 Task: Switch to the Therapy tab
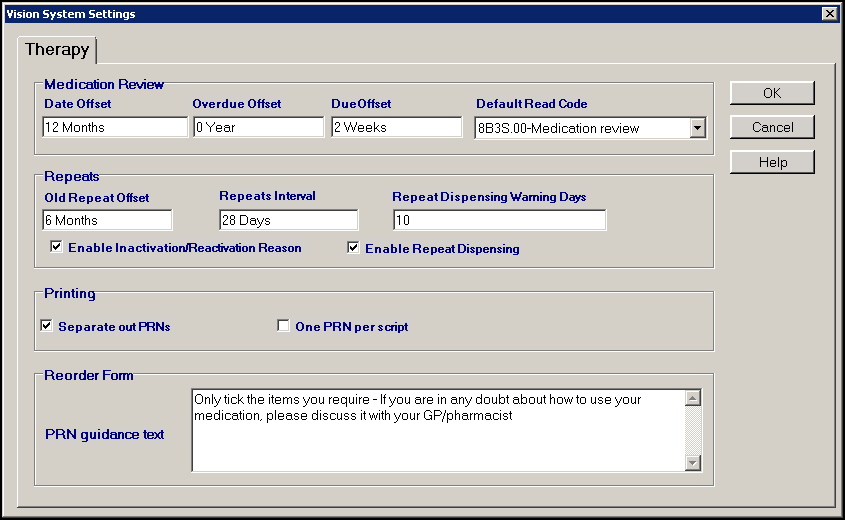click(x=57, y=49)
